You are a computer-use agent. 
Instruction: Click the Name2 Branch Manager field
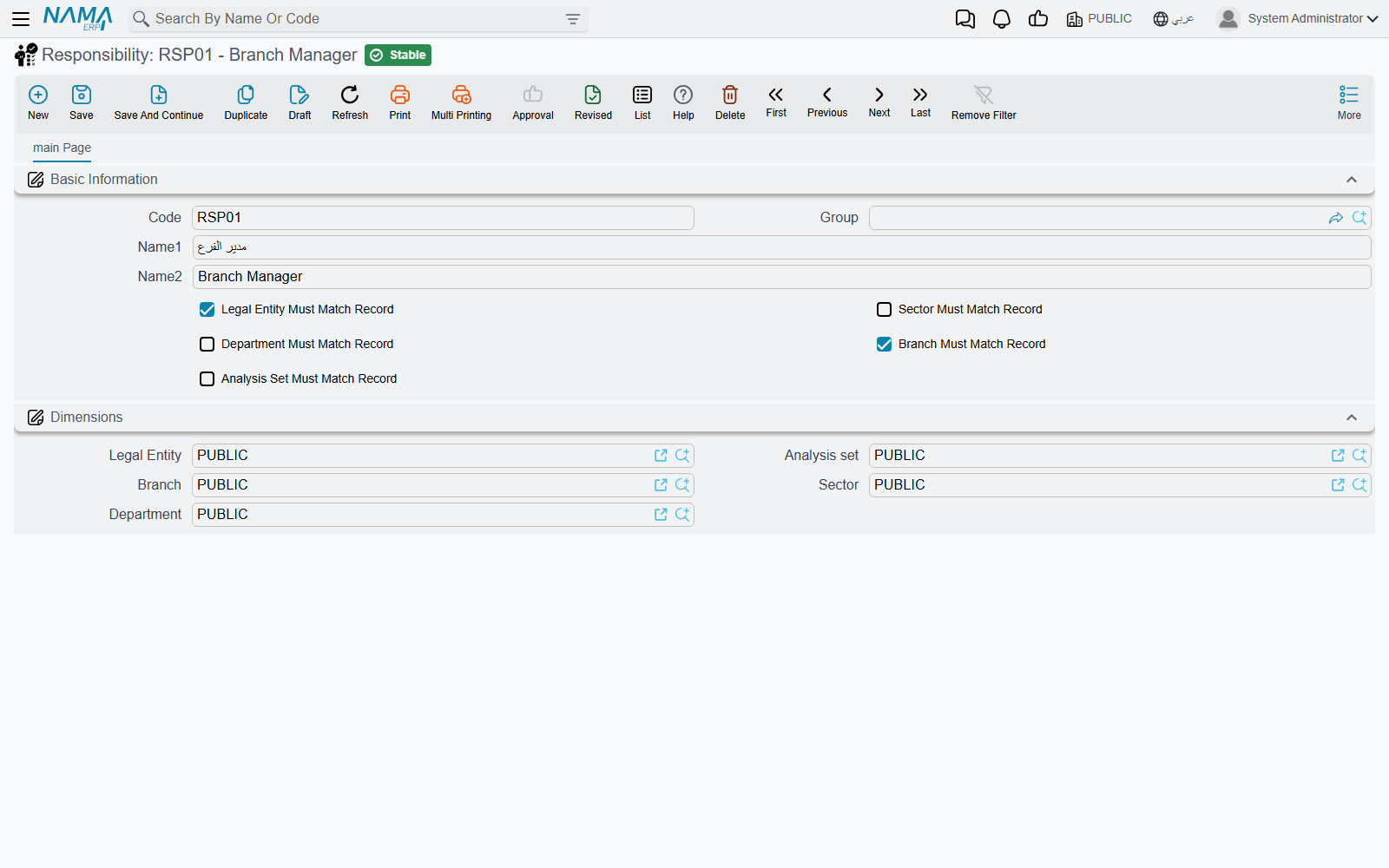pos(781,277)
